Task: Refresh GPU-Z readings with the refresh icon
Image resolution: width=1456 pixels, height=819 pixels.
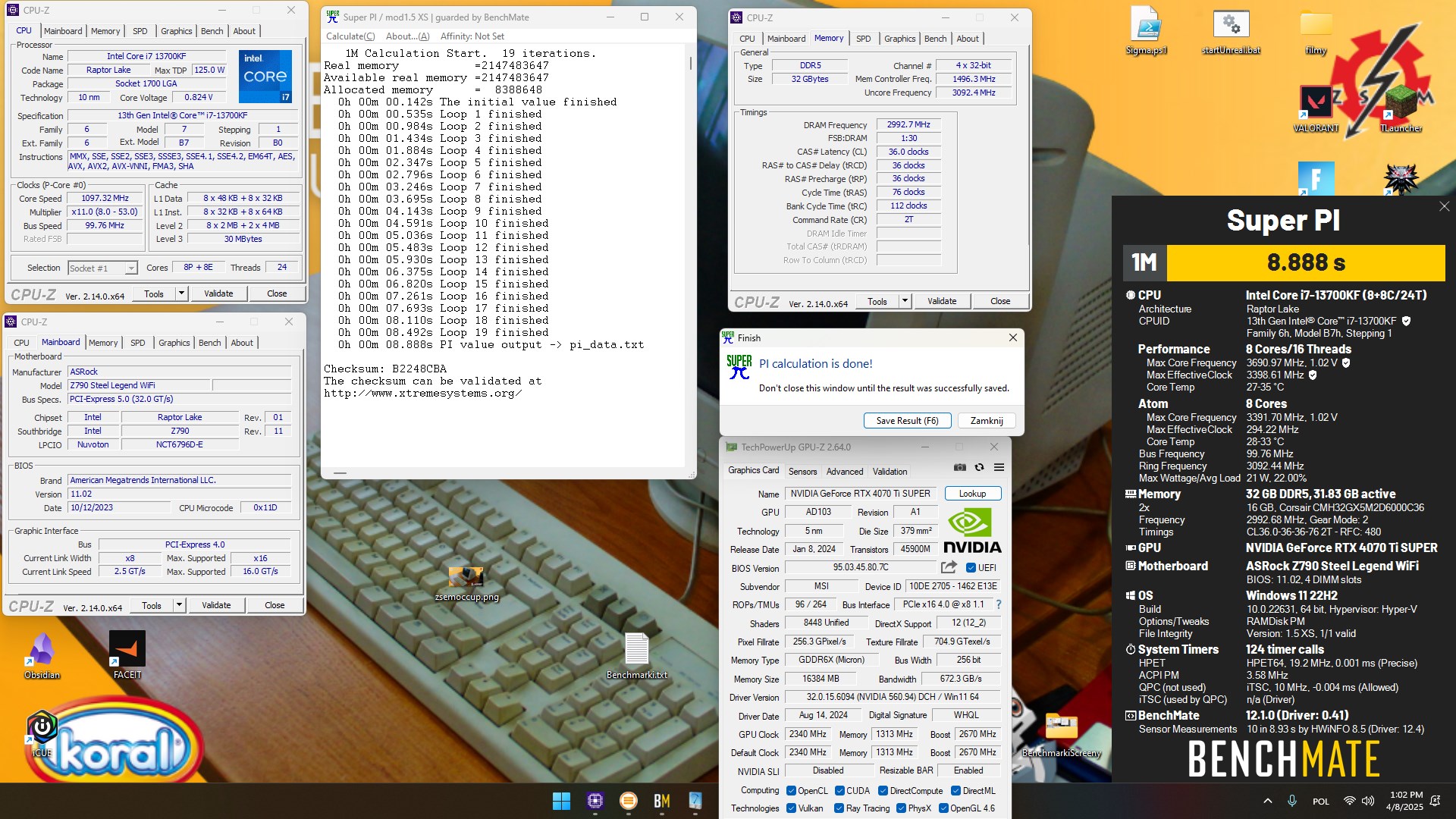Action: pyautogui.click(x=979, y=467)
